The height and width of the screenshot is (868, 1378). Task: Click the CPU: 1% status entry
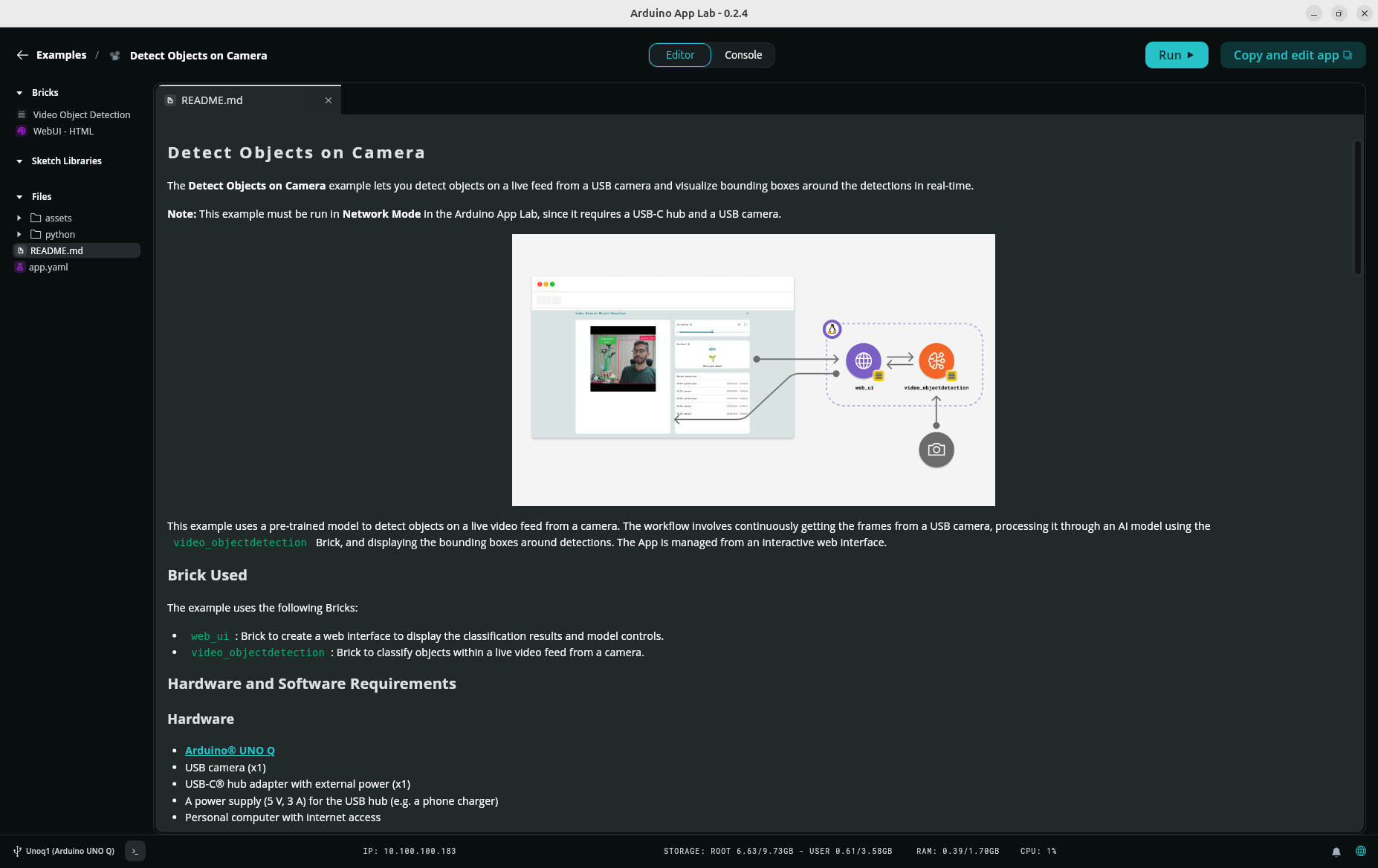tap(1038, 851)
